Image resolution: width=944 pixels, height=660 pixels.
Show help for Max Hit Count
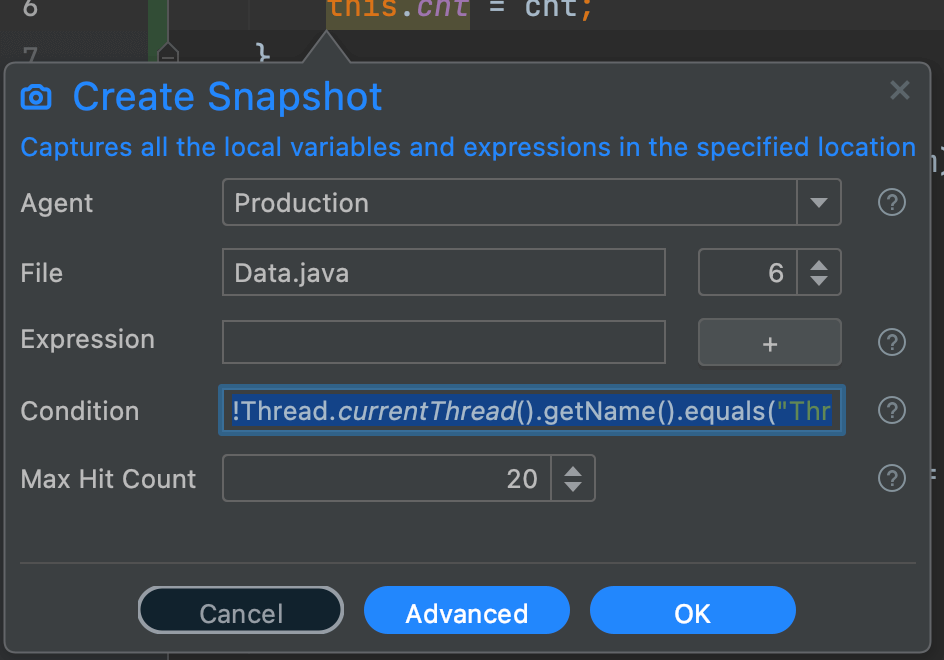tap(891, 479)
